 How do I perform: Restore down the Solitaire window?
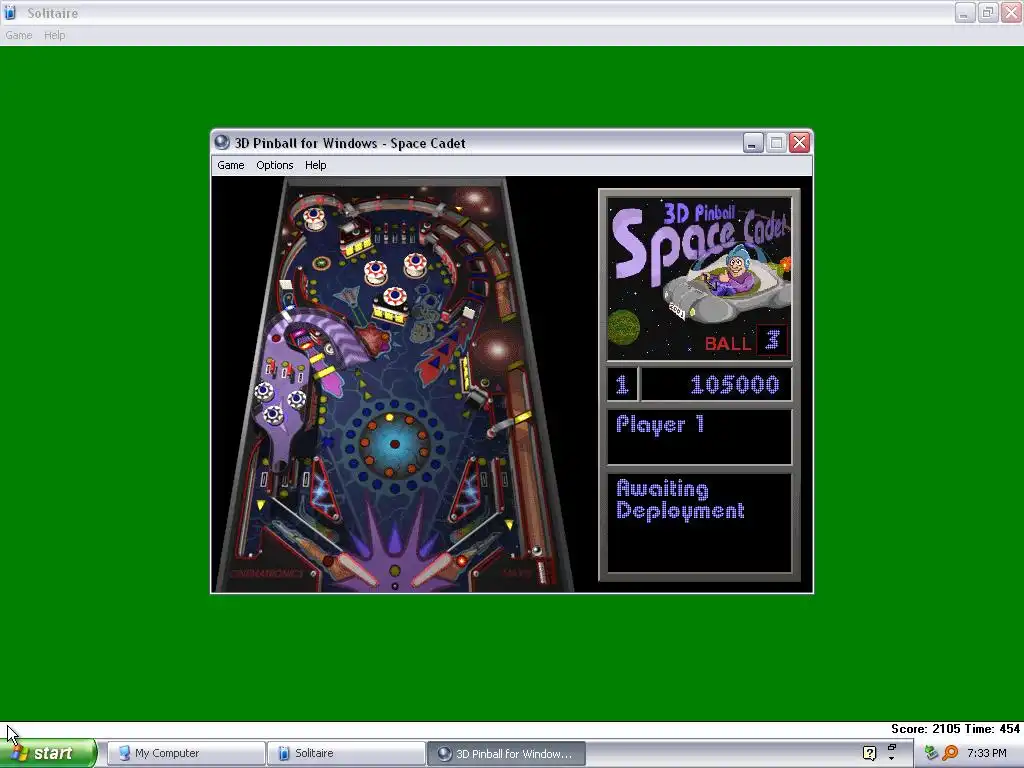click(x=988, y=12)
